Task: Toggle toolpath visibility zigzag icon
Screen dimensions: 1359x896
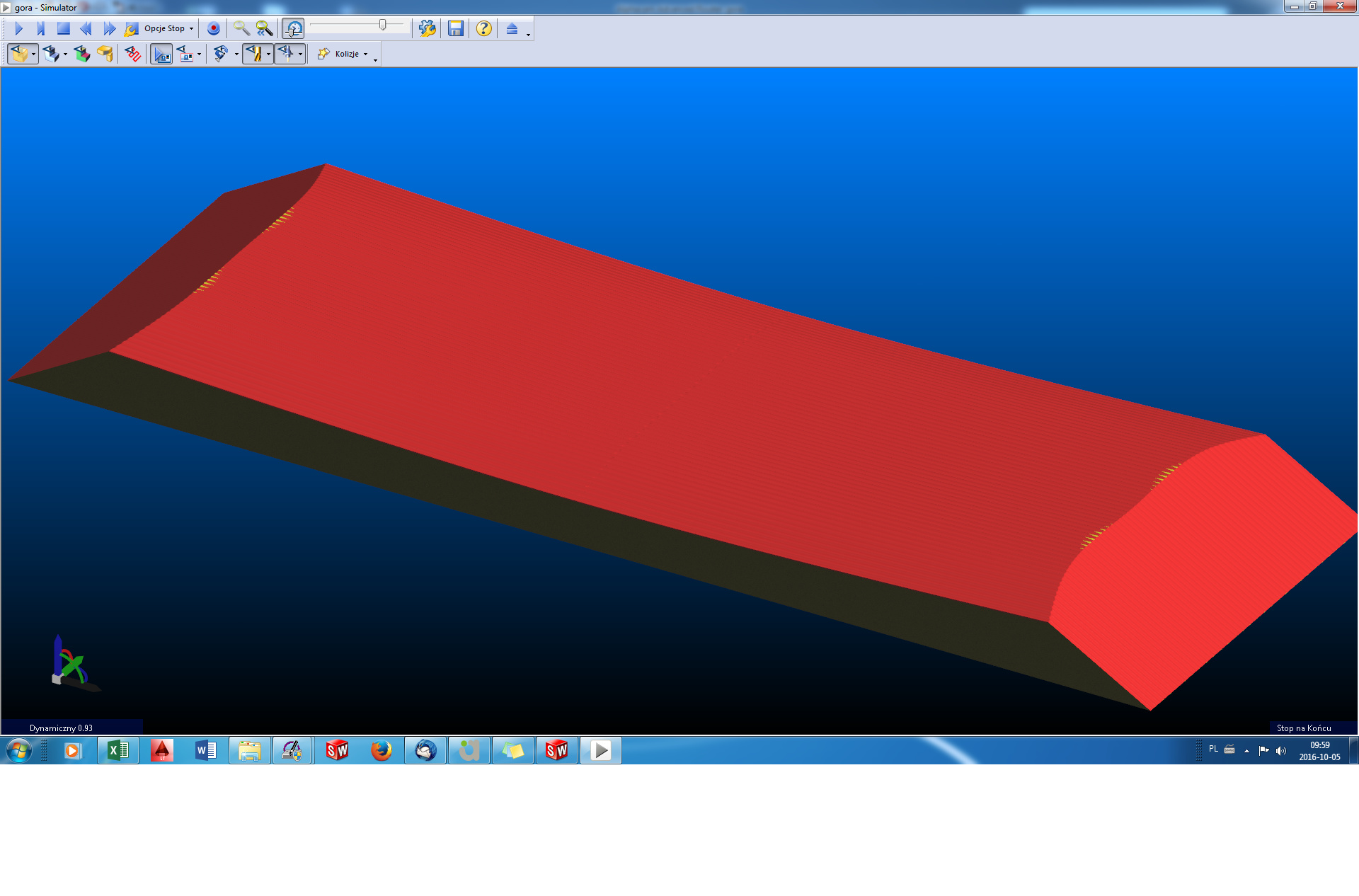Action: click(132, 54)
